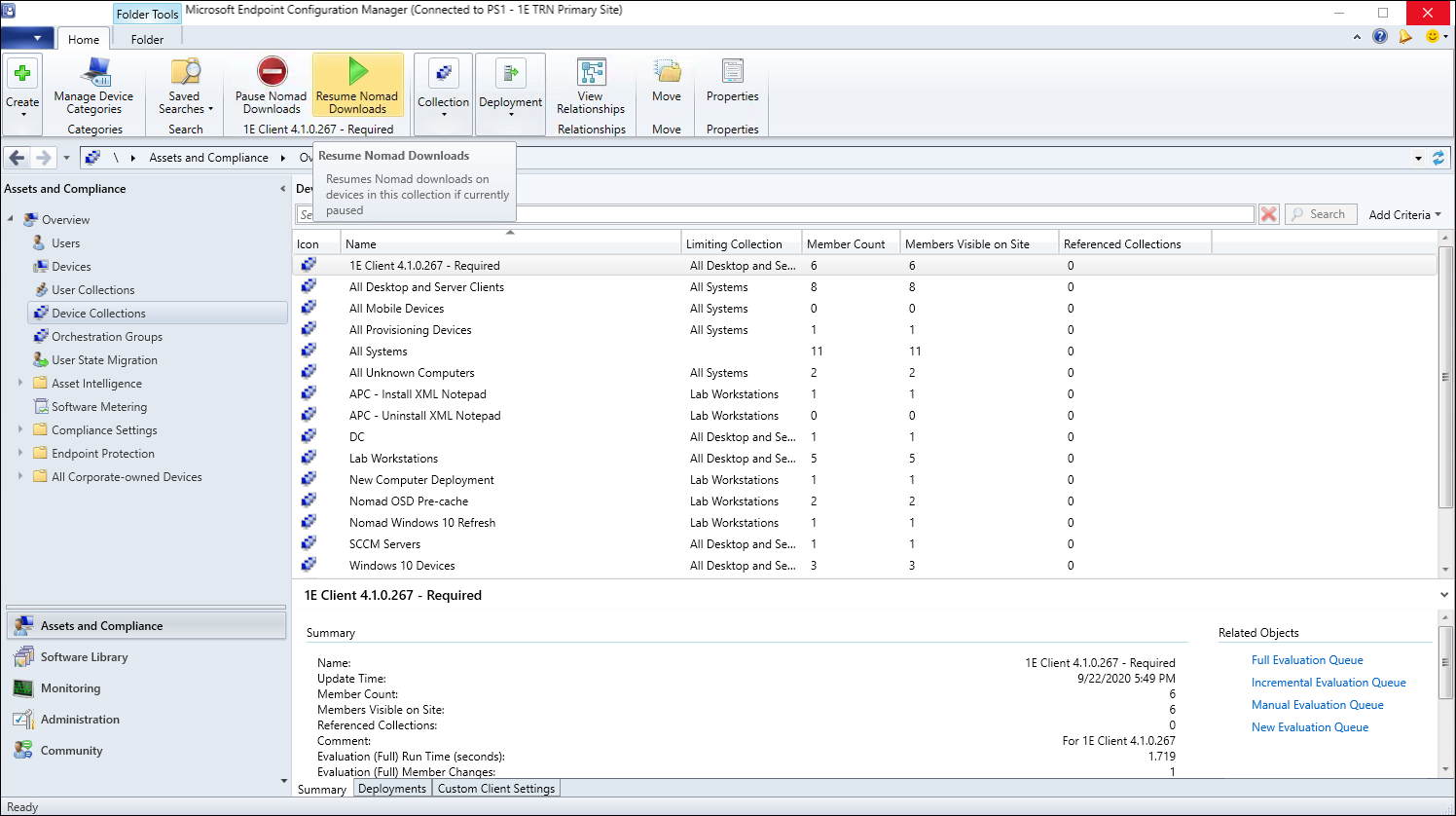Expand the Asset Intelligence tree node

(20, 383)
